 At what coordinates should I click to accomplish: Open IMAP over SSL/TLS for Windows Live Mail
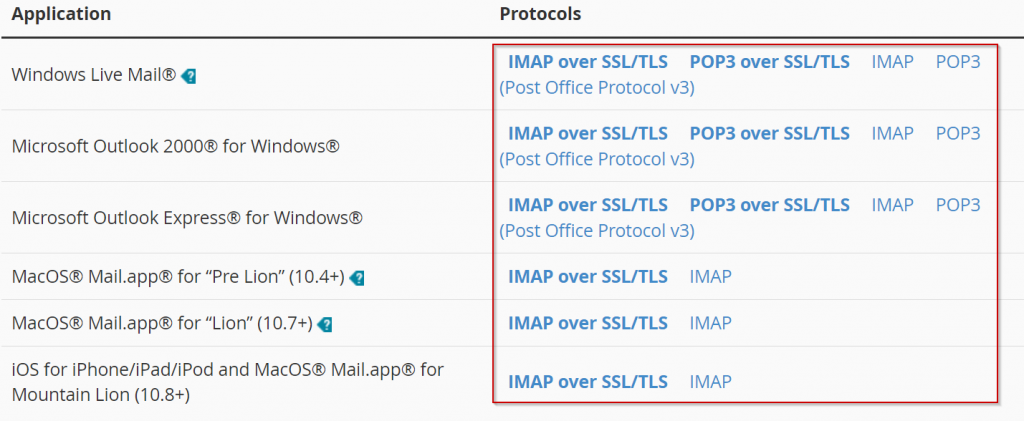(x=588, y=62)
